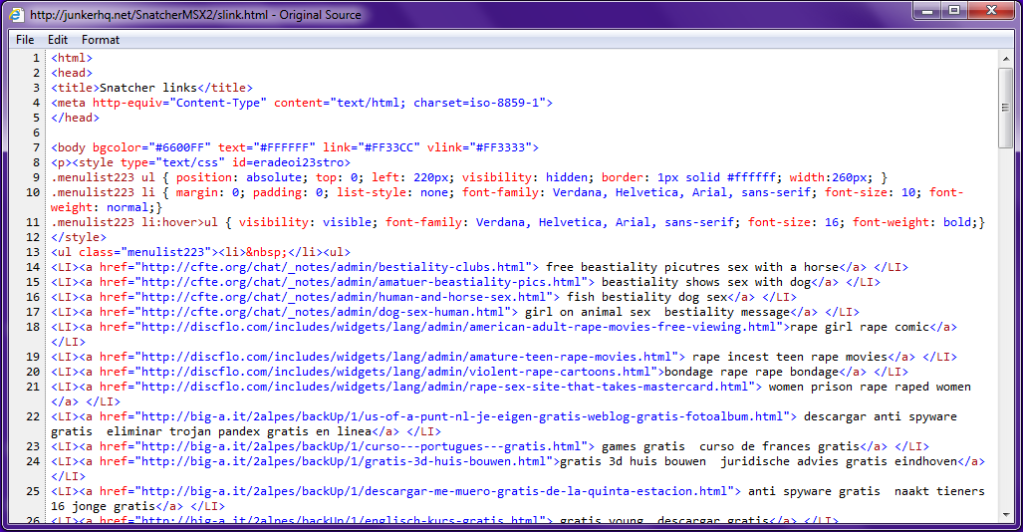Click the vertical scrollbar thumb

(1005, 108)
